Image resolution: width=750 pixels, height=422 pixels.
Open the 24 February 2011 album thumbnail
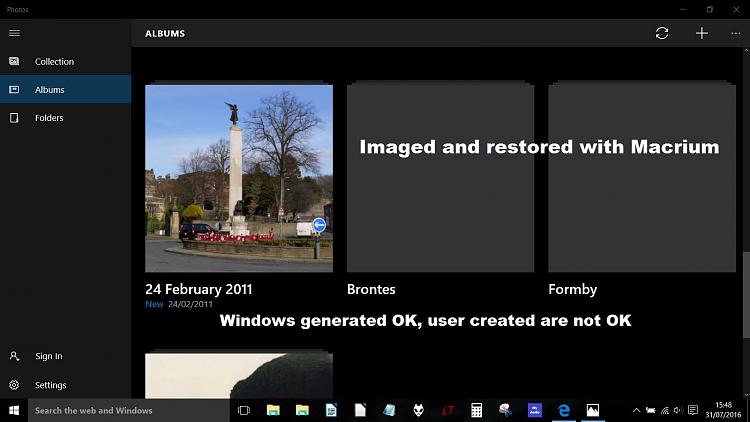click(239, 178)
